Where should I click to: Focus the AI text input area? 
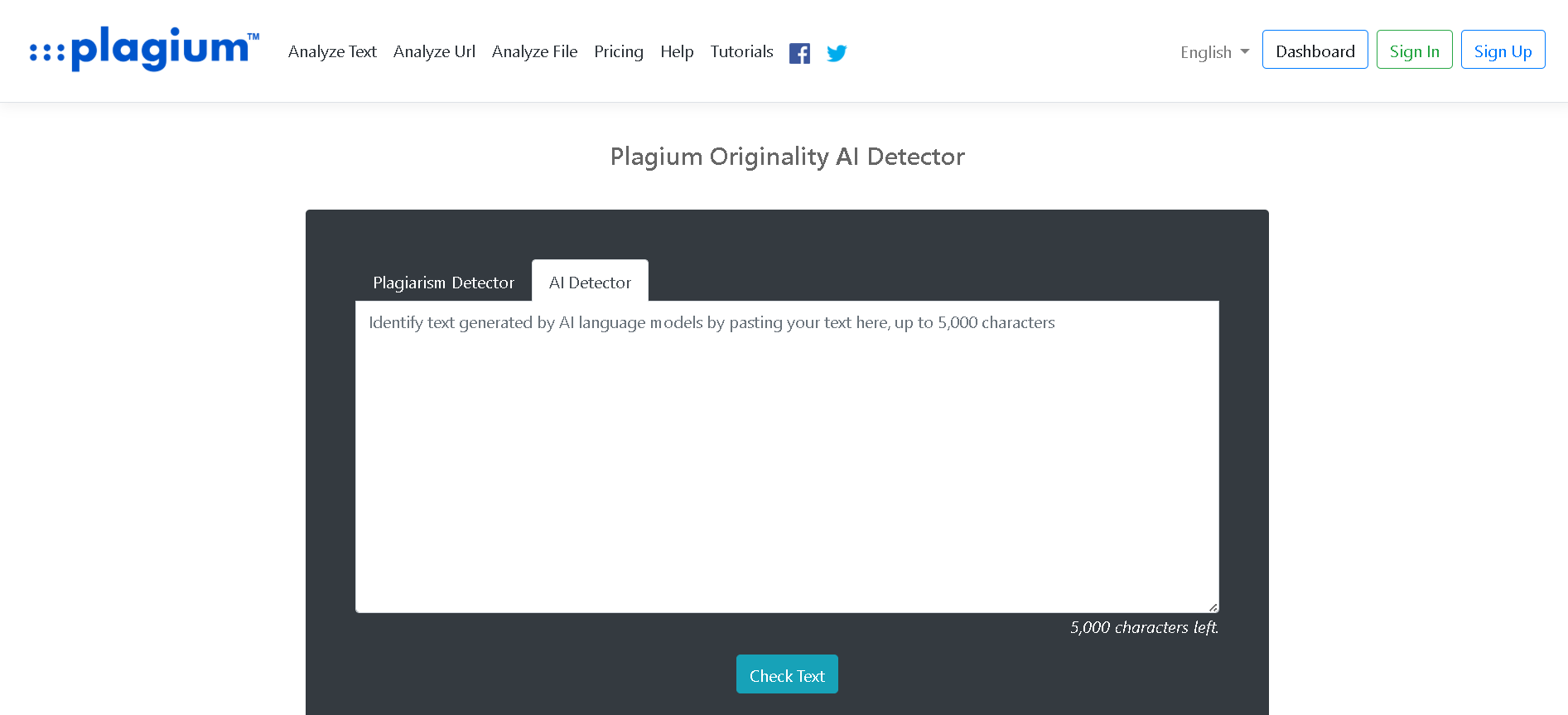(787, 457)
